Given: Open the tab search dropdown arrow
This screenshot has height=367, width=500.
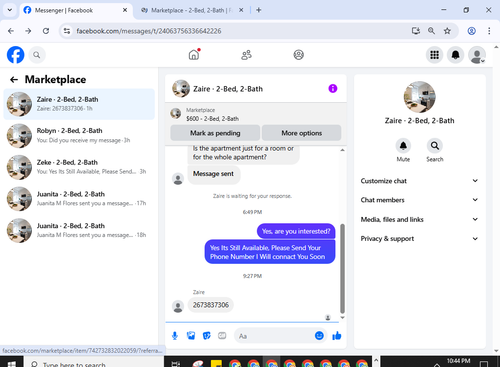Looking at the screenshot, I should pyautogui.click(x=10, y=10).
